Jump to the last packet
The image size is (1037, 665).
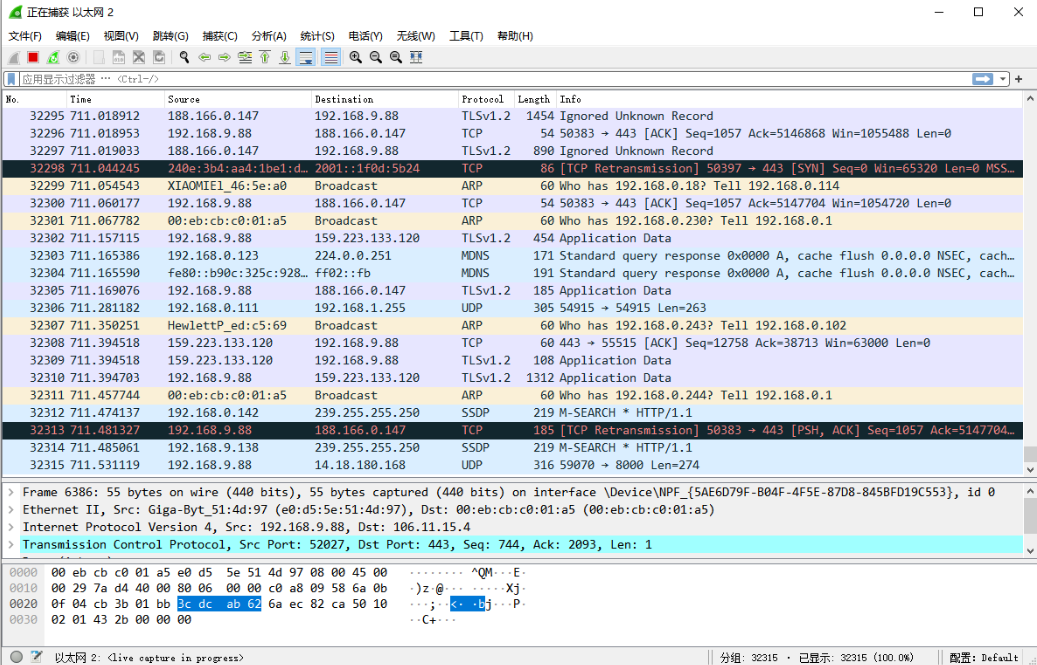point(284,58)
